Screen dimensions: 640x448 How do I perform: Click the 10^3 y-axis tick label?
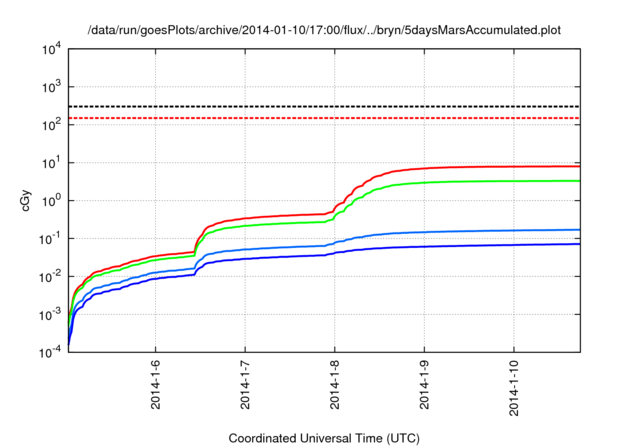pyautogui.click(x=52, y=87)
